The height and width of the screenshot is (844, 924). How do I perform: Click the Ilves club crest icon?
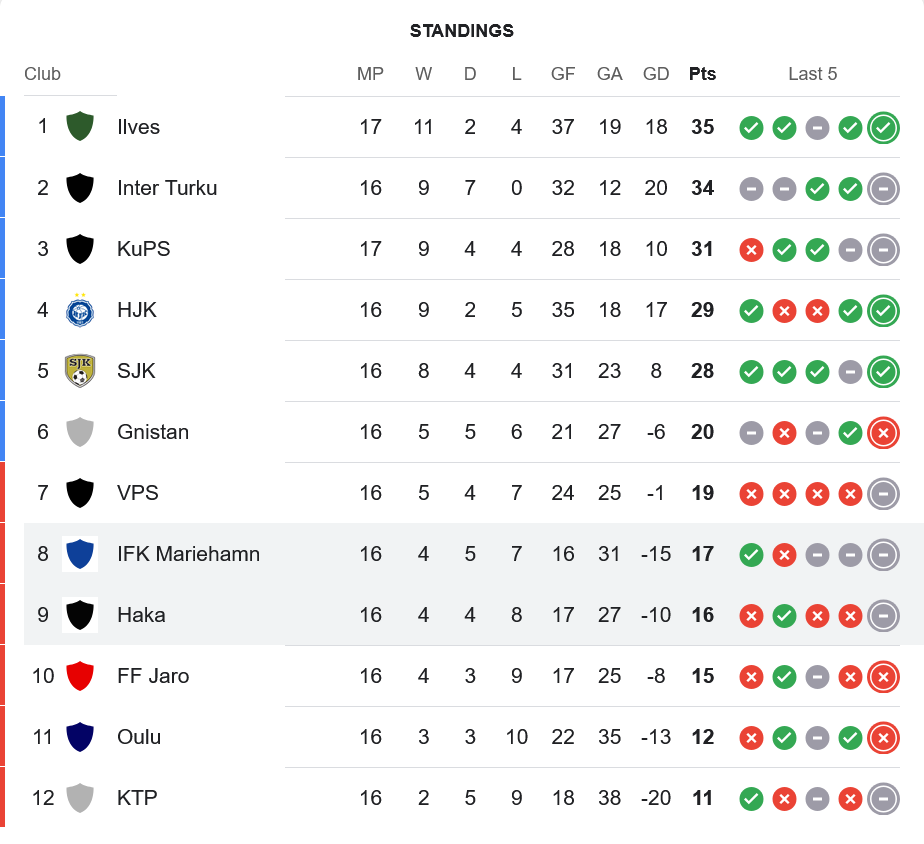(80, 127)
